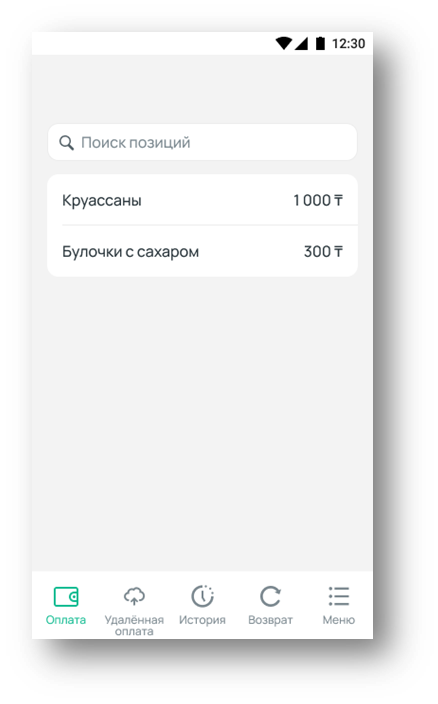Switch to the Оплата tab label

(x=66, y=620)
